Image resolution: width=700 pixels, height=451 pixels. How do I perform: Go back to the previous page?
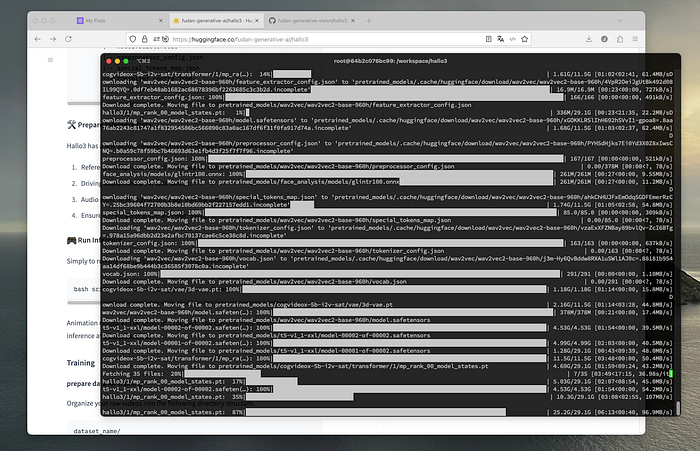click(x=38, y=39)
